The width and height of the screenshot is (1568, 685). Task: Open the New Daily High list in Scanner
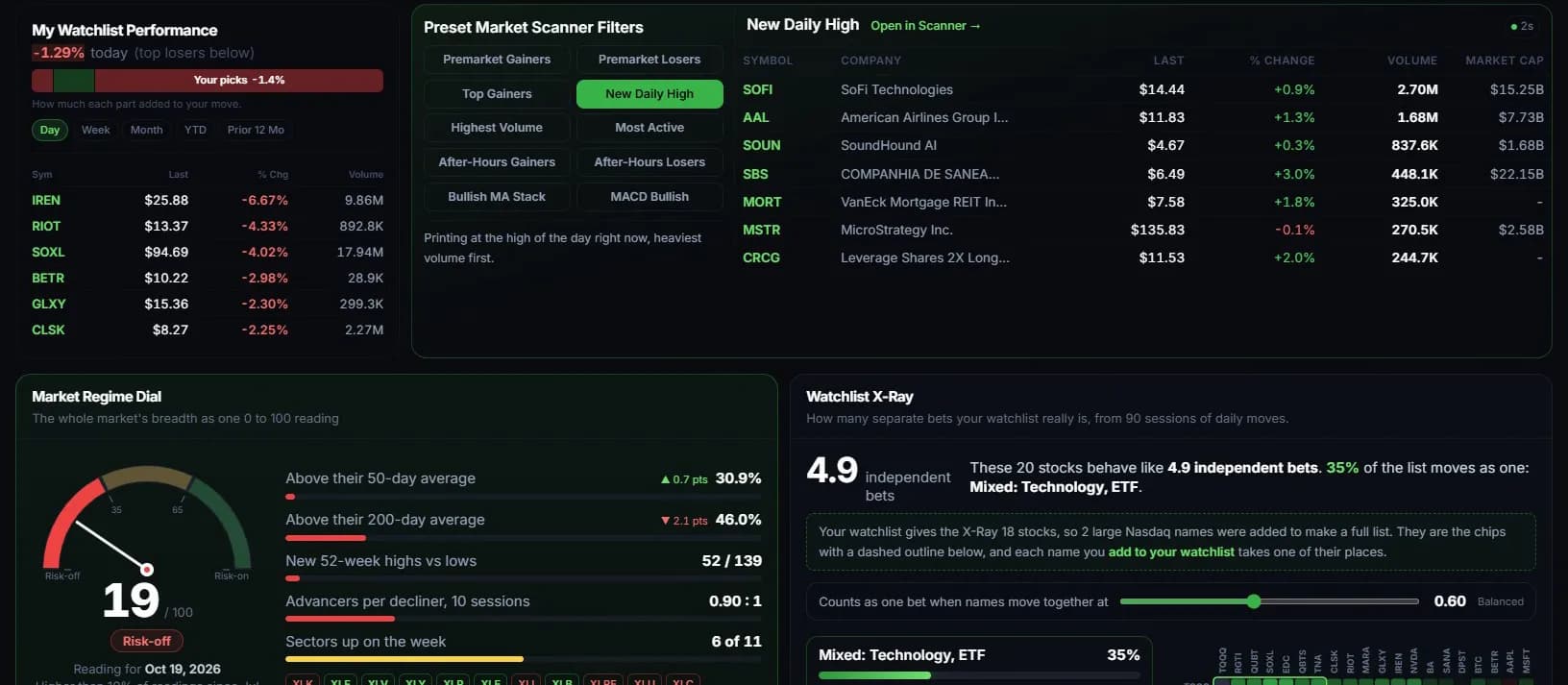925,26
